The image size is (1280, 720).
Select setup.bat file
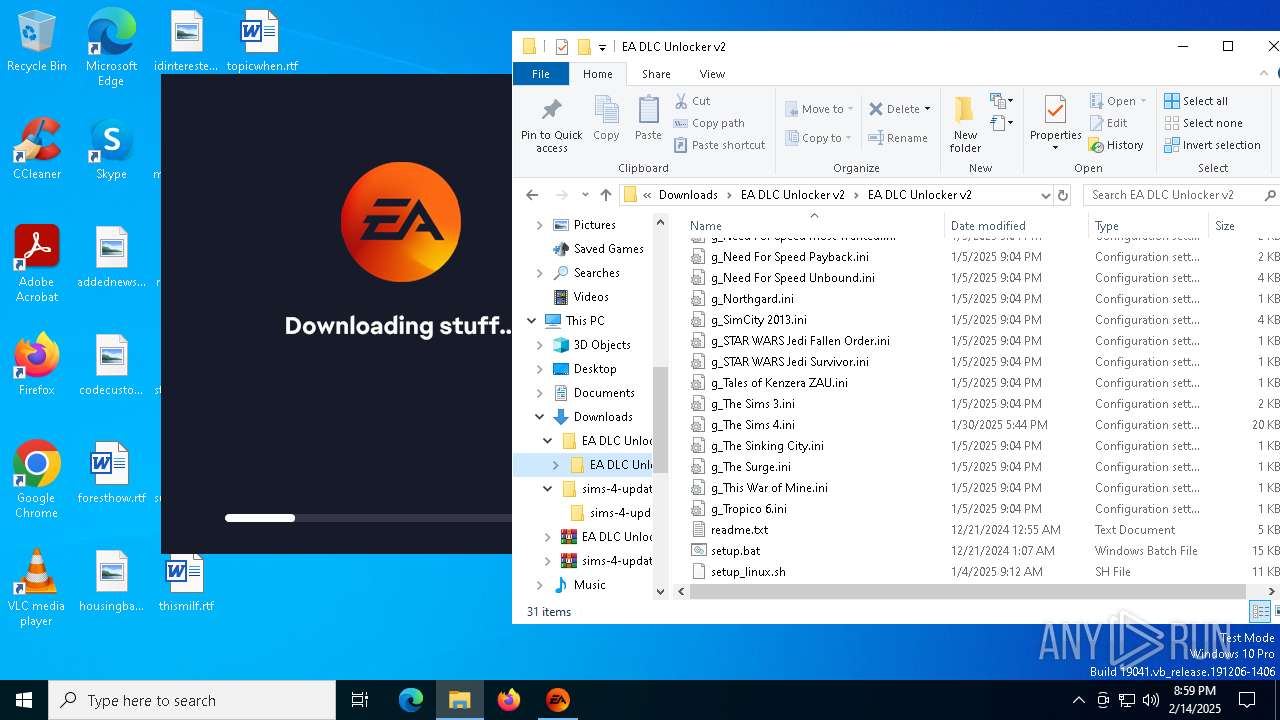[x=735, y=551]
